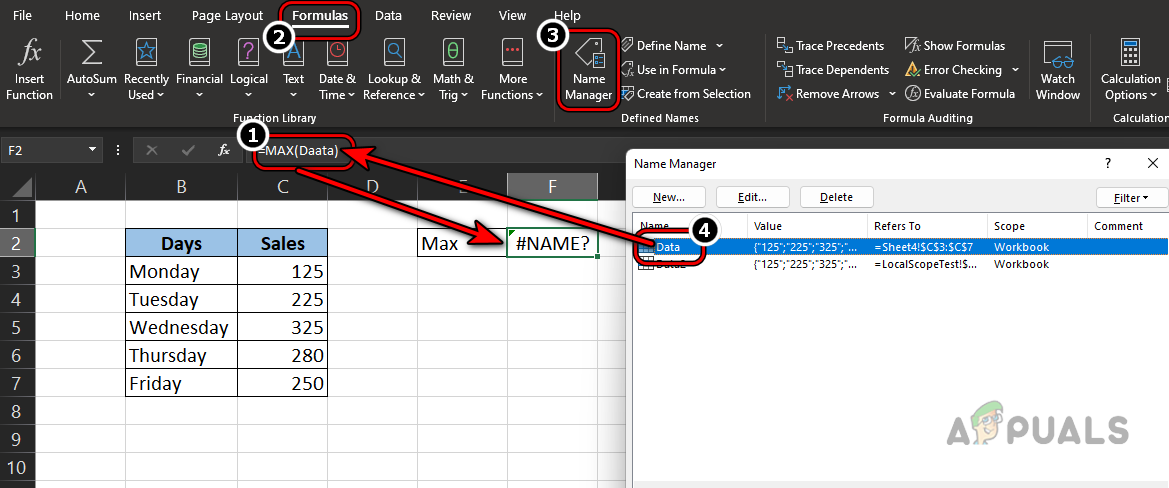Expand the Remove Arrows dropdown arrow
The height and width of the screenshot is (488, 1169).
click(892, 93)
